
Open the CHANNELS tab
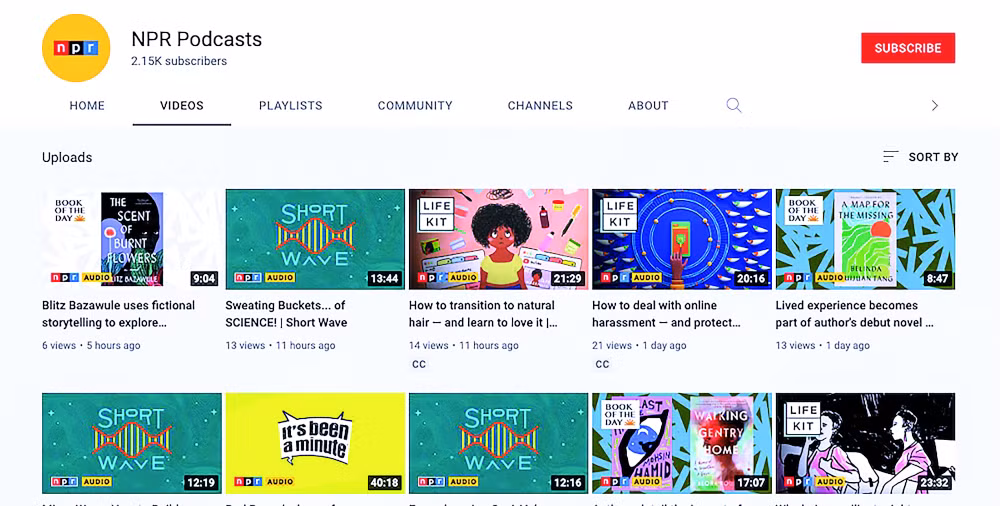pyautogui.click(x=540, y=106)
